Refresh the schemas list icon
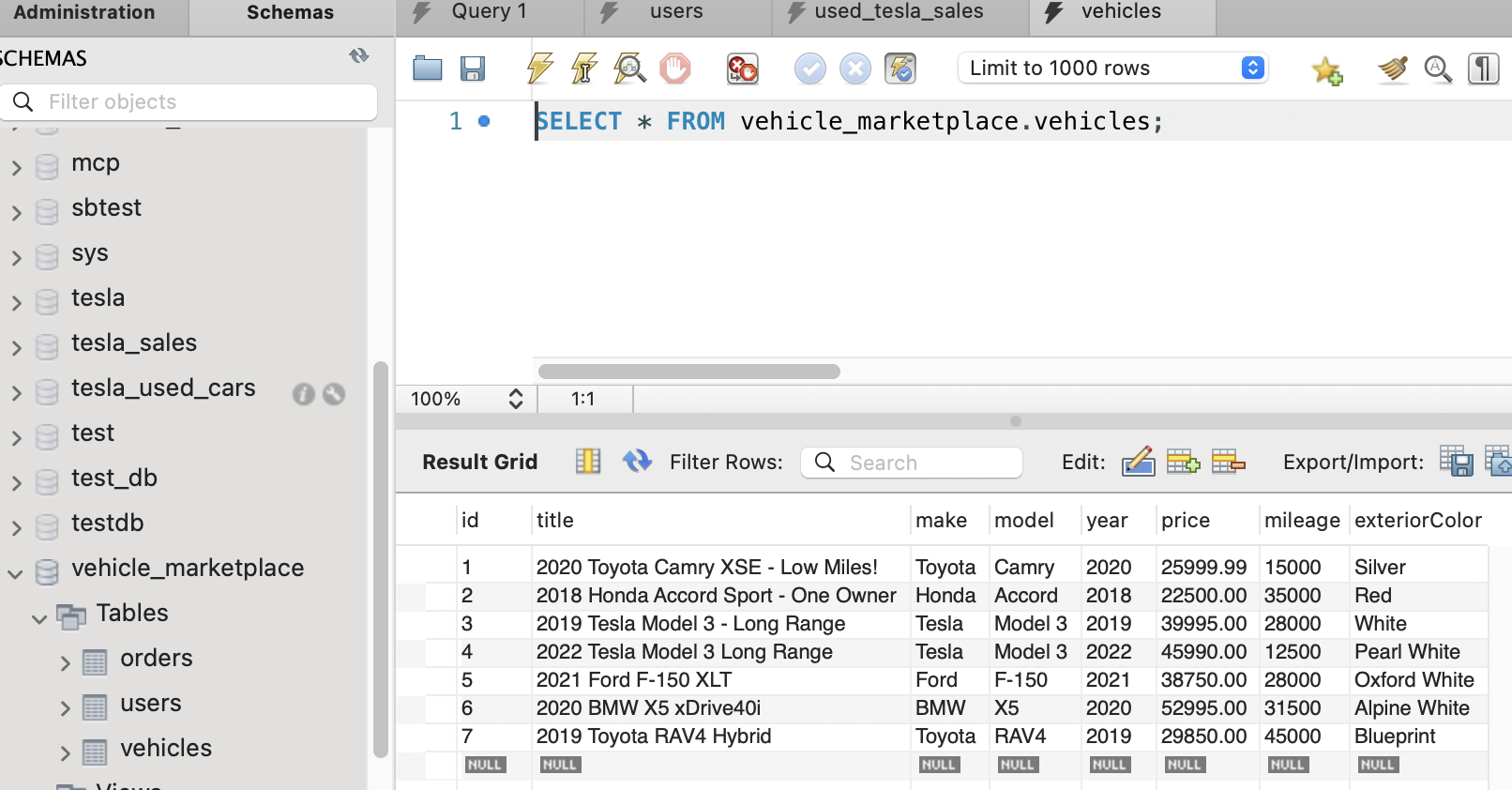This screenshot has height=790, width=1512. pyautogui.click(x=359, y=56)
